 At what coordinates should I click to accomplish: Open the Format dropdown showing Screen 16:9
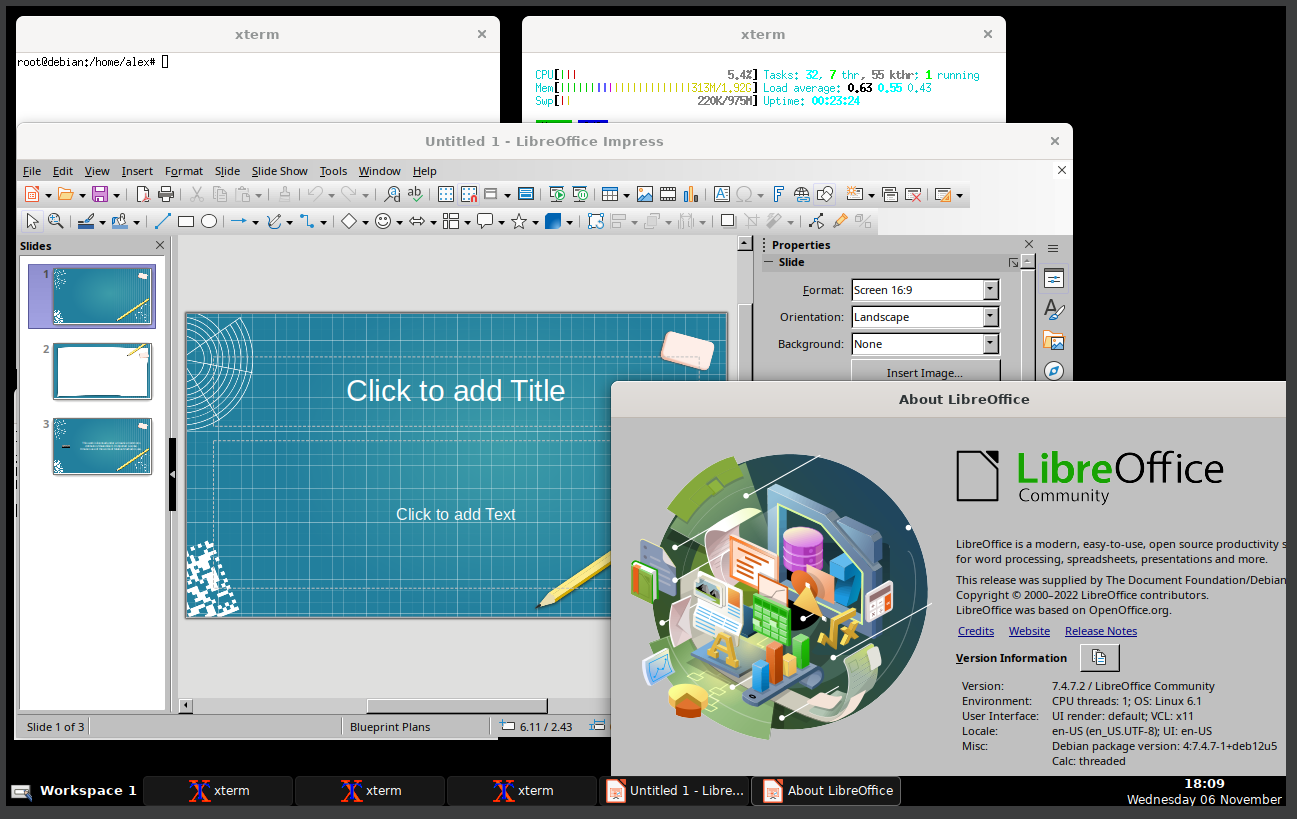(x=991, y=289)
